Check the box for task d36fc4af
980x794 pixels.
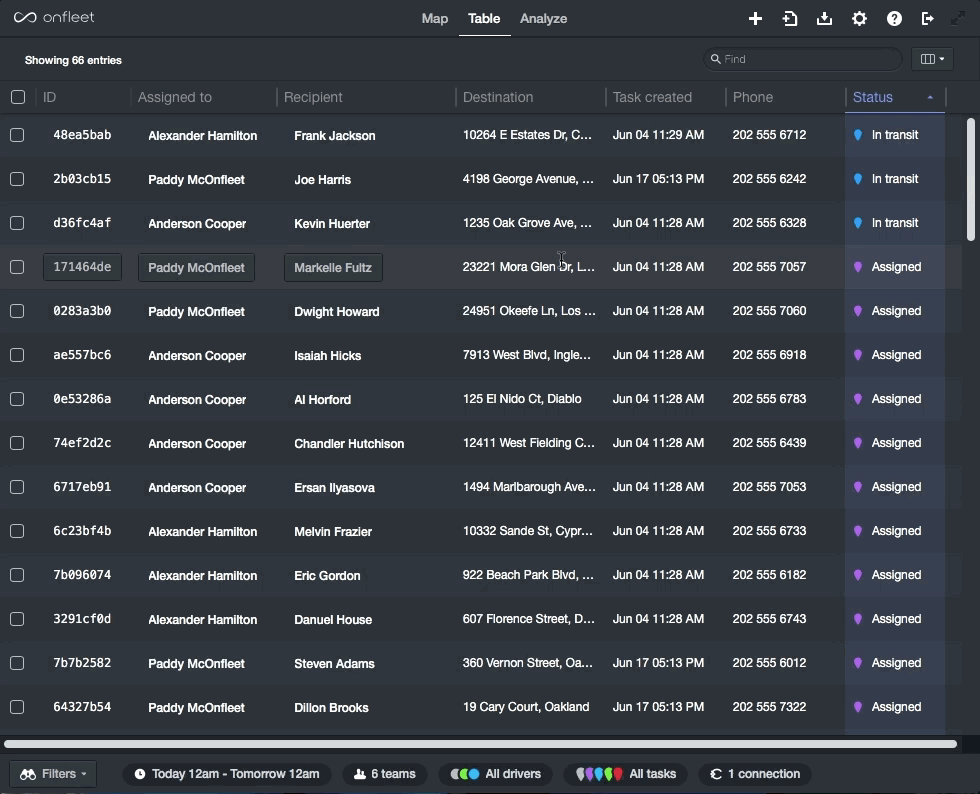point(18,223)
